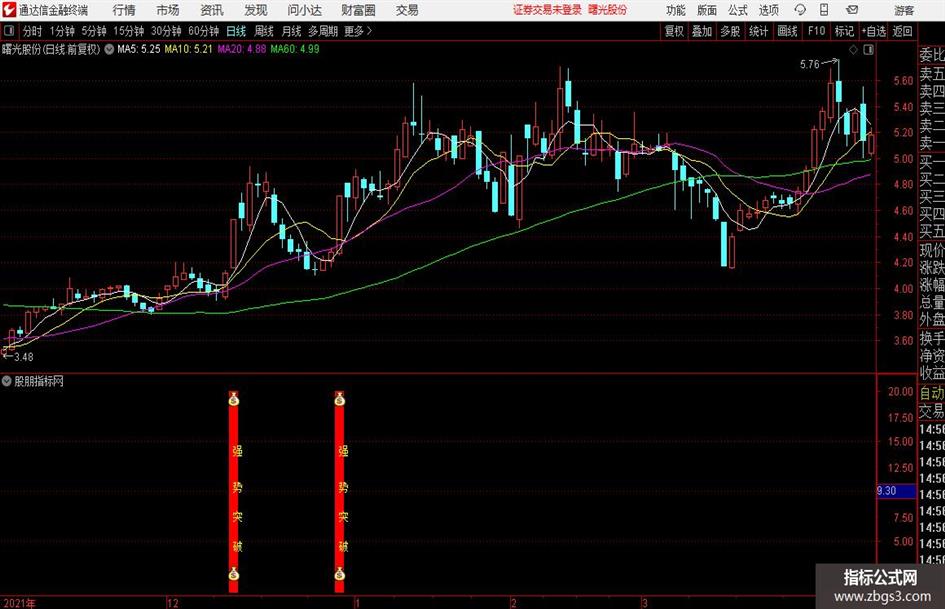The image size is (945, 609).
Task: Open the 发现 menu
Action: coord(256,10)
